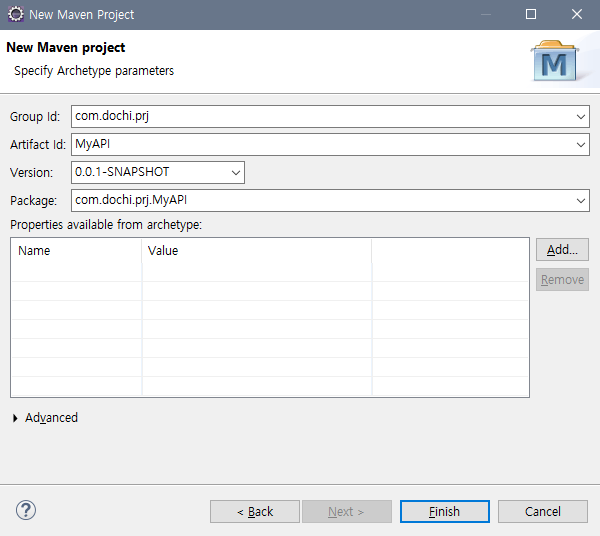
Task: Click the "New Maven project" heading
Action: [x=66, y=47]
